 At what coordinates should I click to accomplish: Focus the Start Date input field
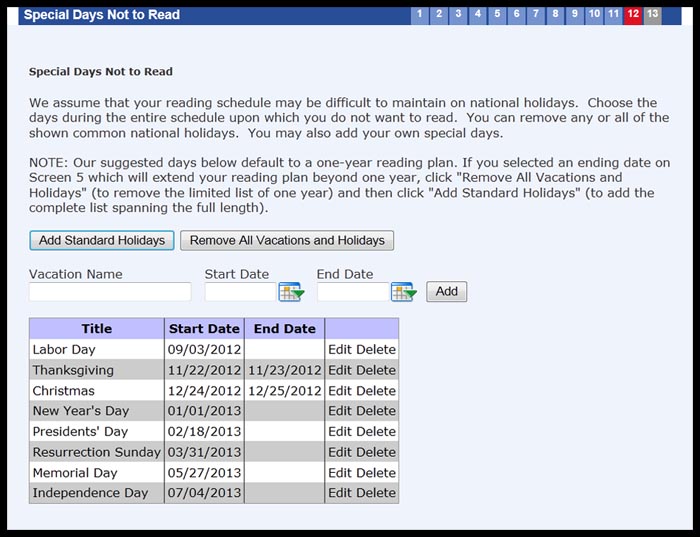240,291
